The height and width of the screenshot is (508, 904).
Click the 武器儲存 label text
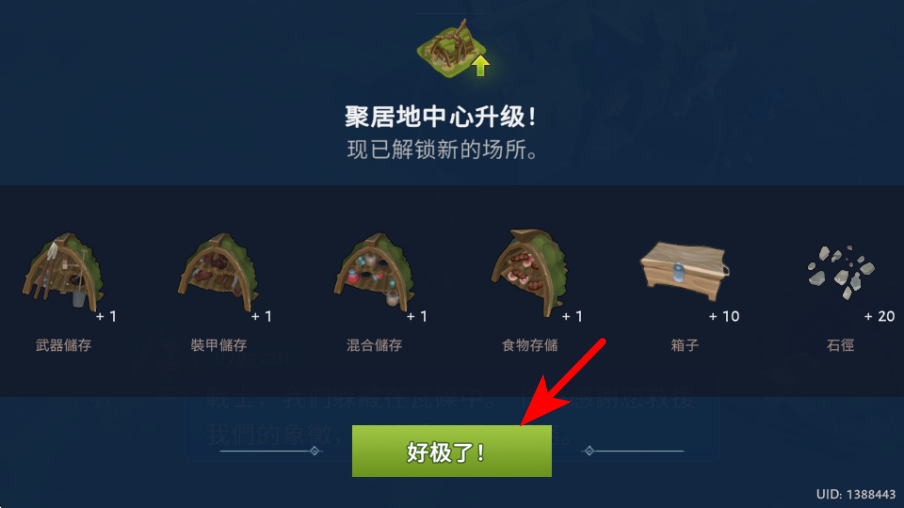63,345
